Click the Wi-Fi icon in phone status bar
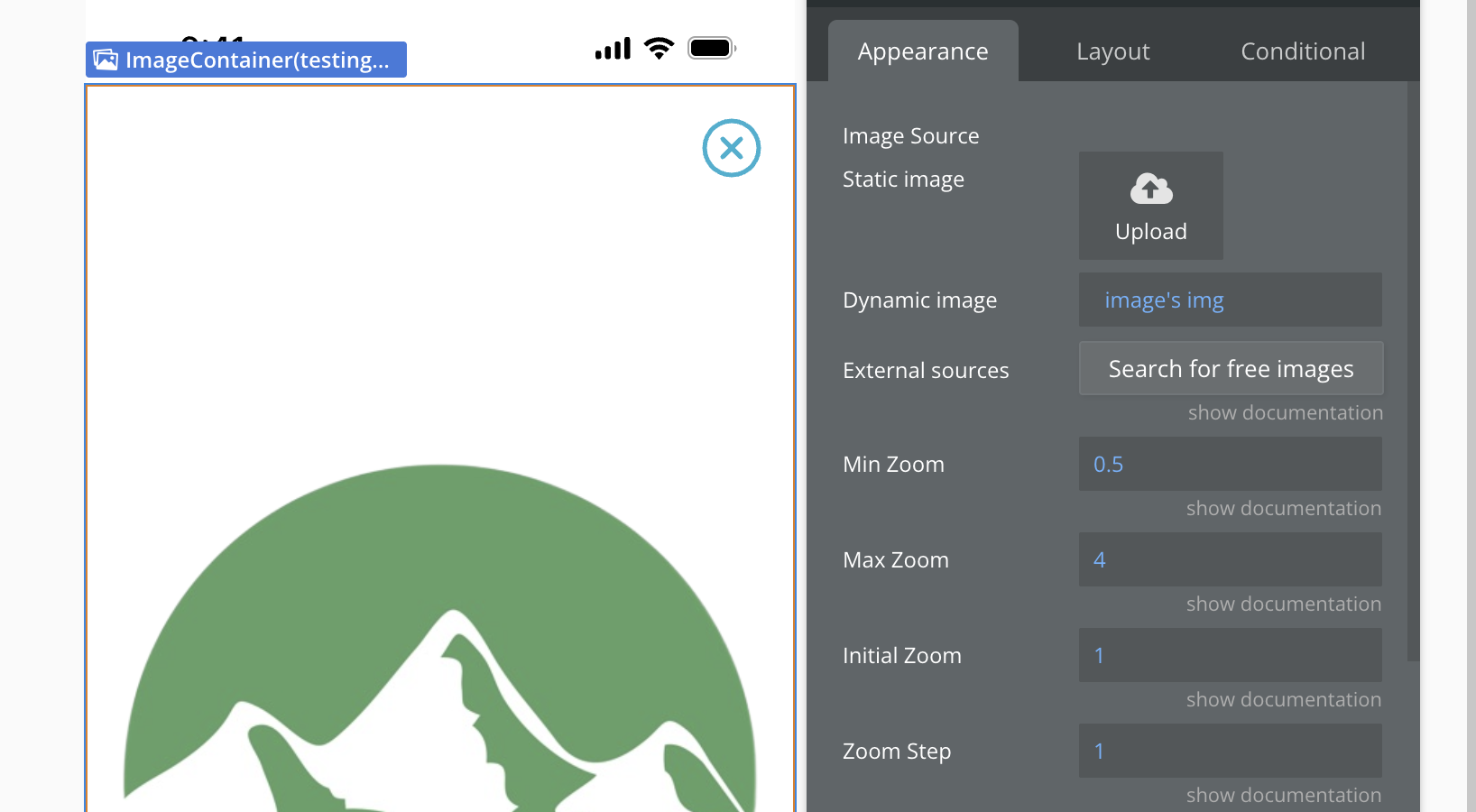This screenshot has height=812, width=1476. [660, 49]
